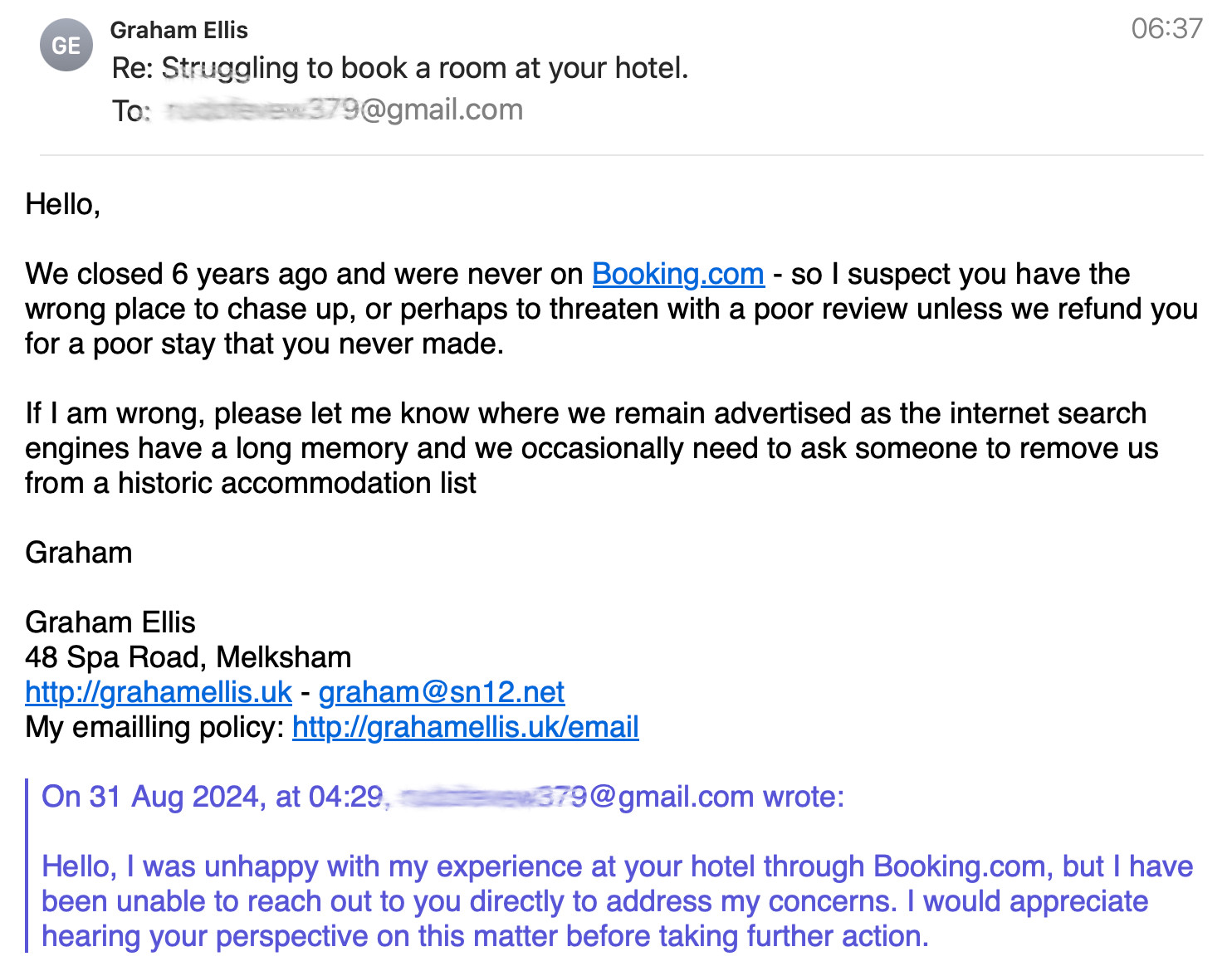The width and height of the screenshot is (1232, 971).
Task: Open the http://grahamellis.uk website link
Action: (x=158, y=692)
